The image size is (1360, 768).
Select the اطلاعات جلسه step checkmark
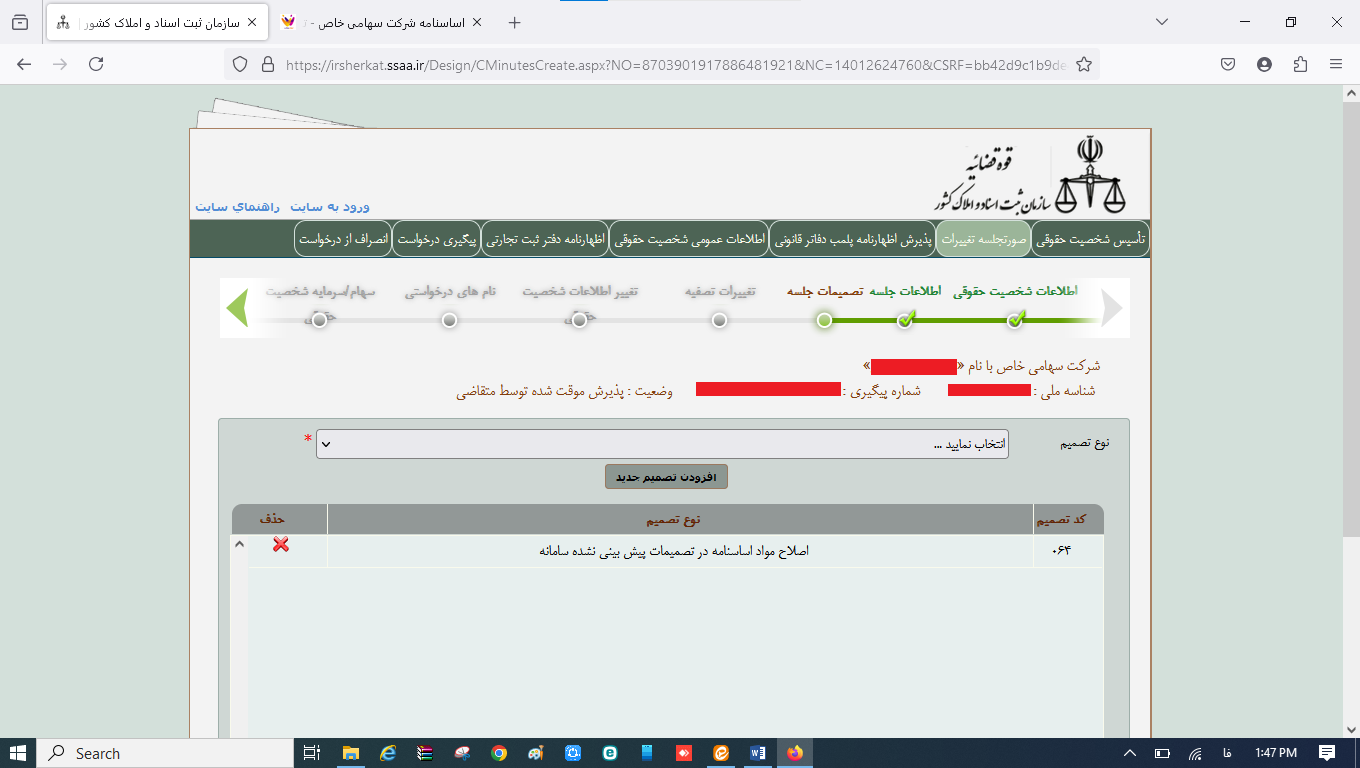point(906,320)
